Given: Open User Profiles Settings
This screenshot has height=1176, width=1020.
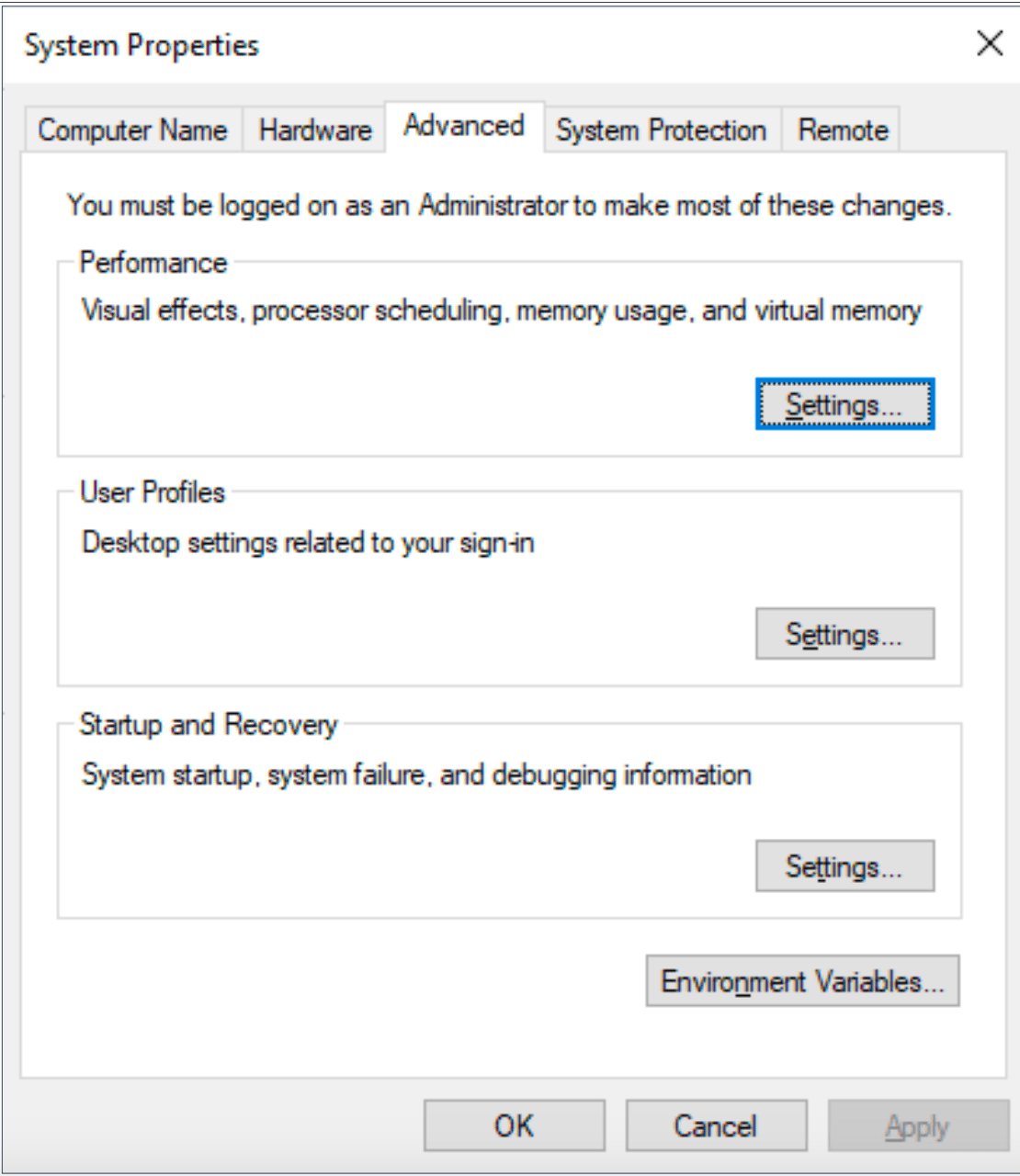Looking at the screenshot, I should (844, 634).
